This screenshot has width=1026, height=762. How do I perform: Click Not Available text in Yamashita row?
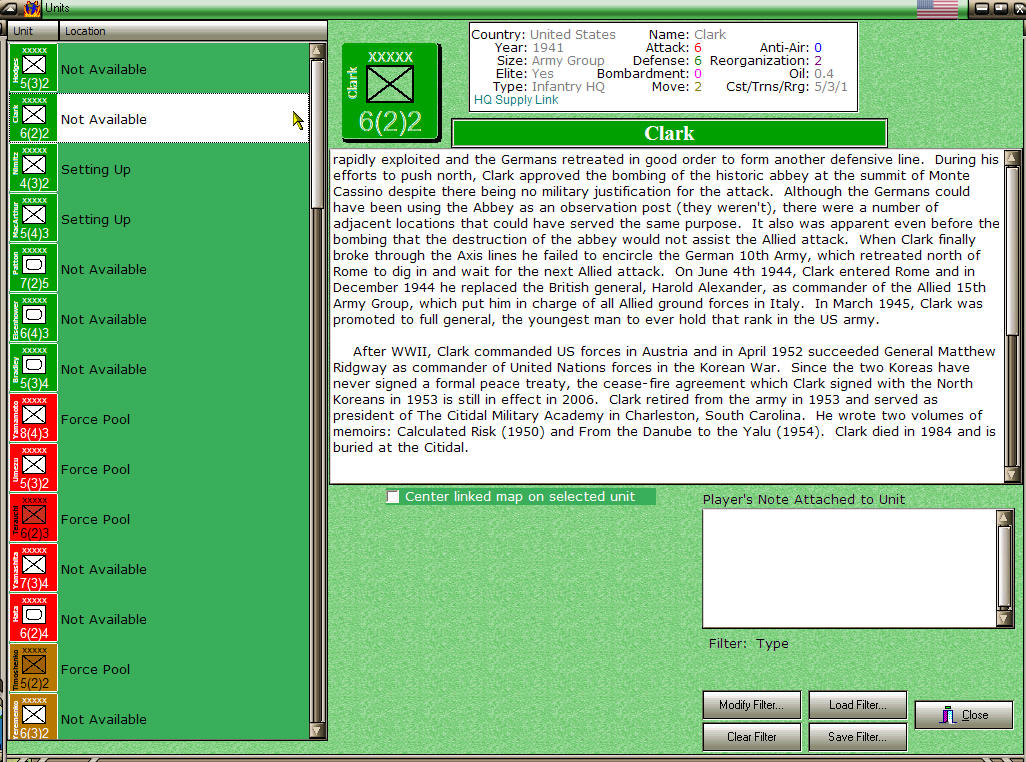pos(103,570)
